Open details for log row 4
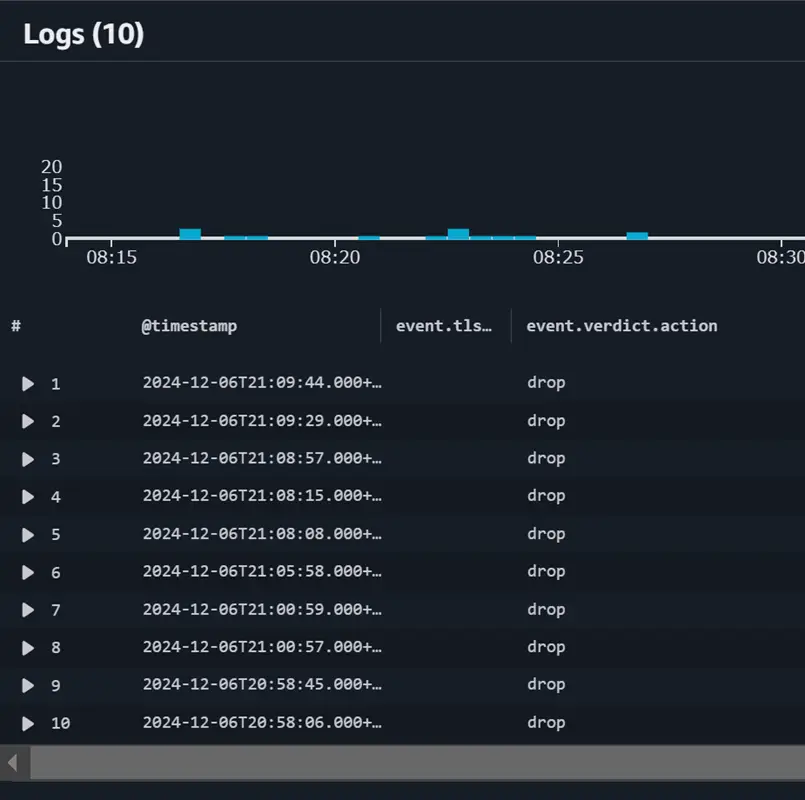Screen dimensions: 805x800 pos(28,497)
